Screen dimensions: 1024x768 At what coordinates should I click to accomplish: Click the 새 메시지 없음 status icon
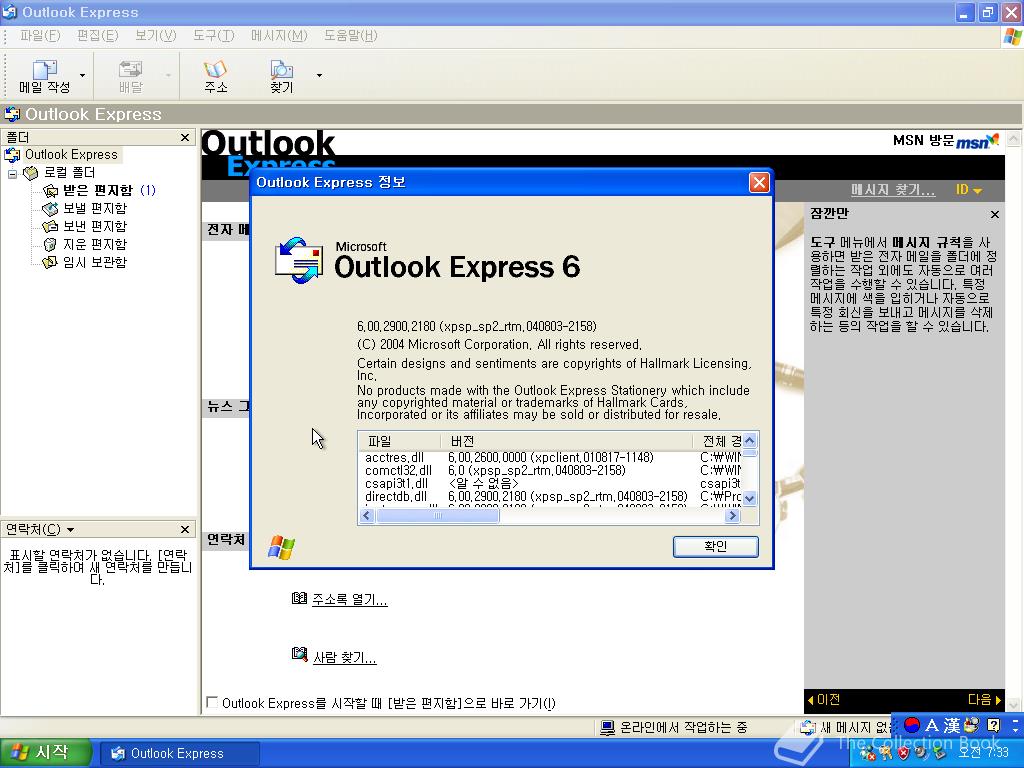808,728
